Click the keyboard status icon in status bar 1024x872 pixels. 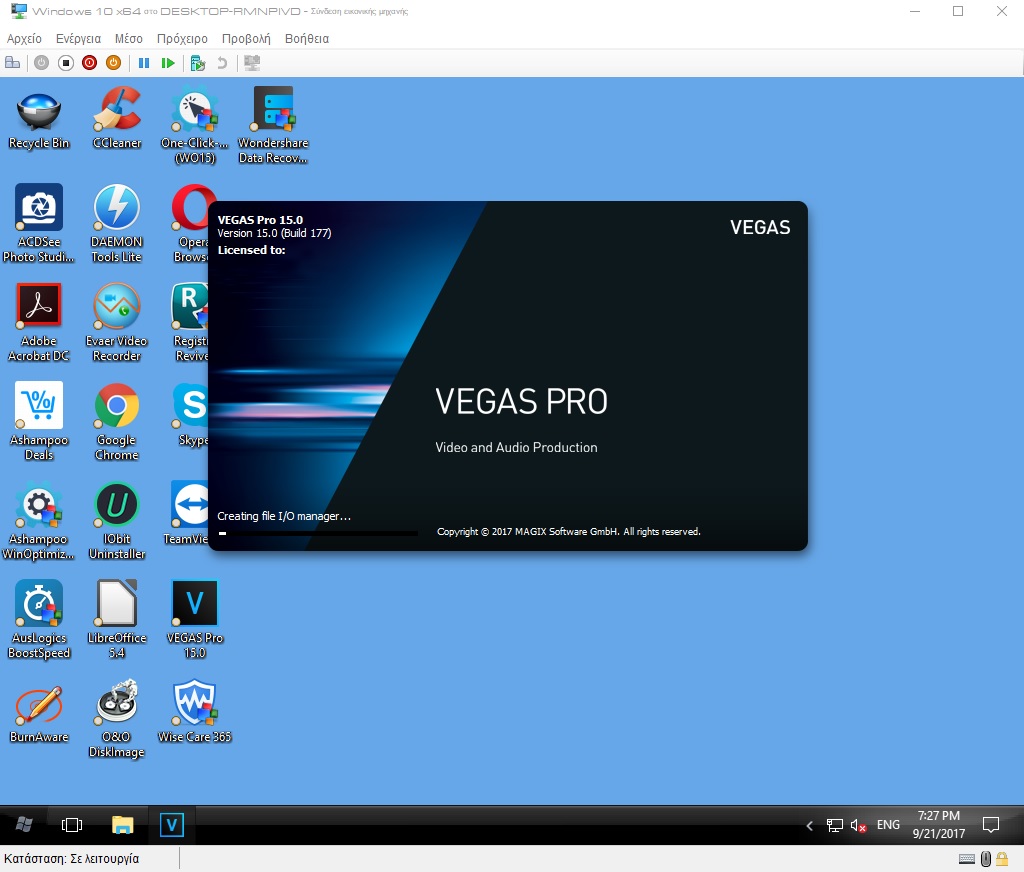pos(967,859)
